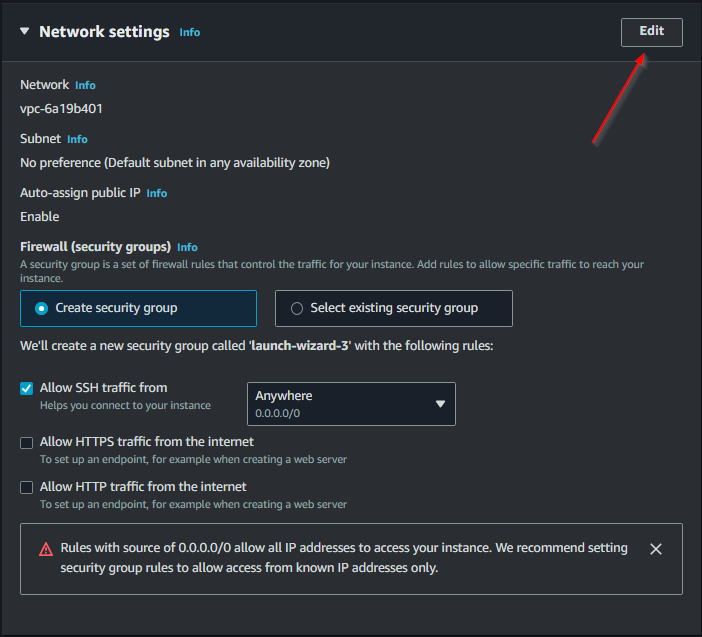Open the Info link next to Network
This screenshot has width=702, height=637.
[x=85, y=86]
